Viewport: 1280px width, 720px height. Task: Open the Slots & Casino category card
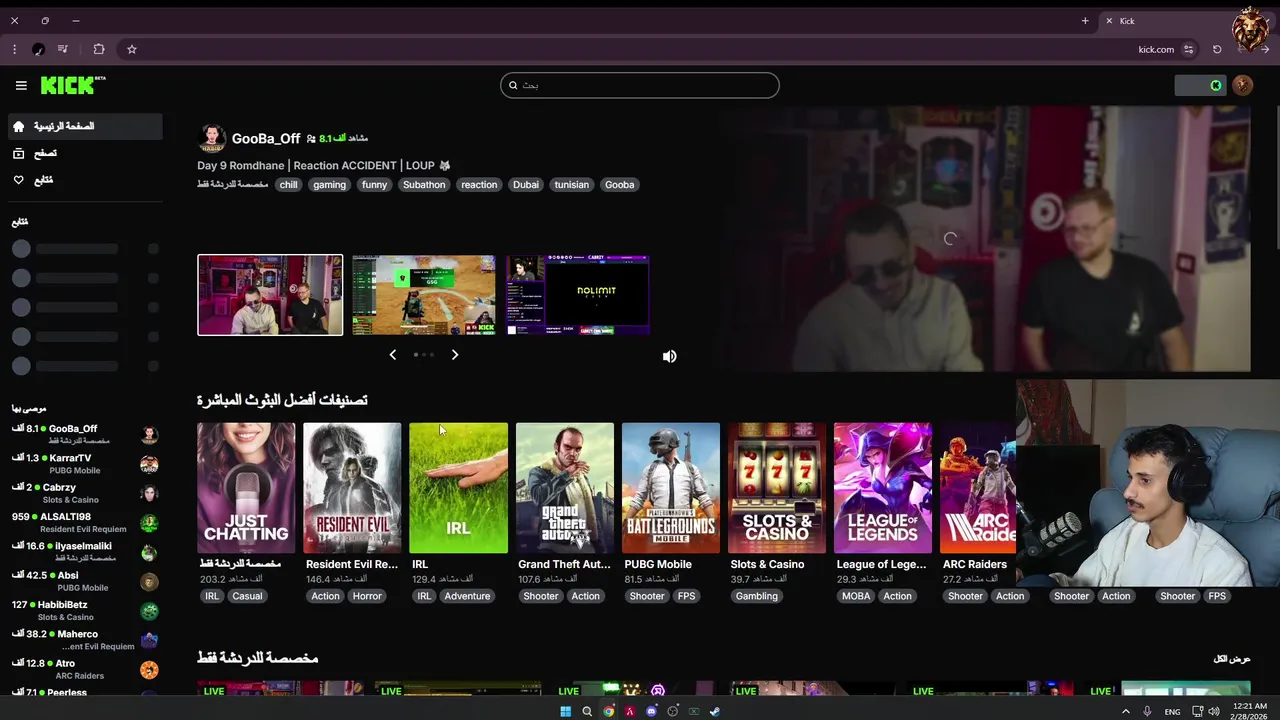click(x=777, y=488)
